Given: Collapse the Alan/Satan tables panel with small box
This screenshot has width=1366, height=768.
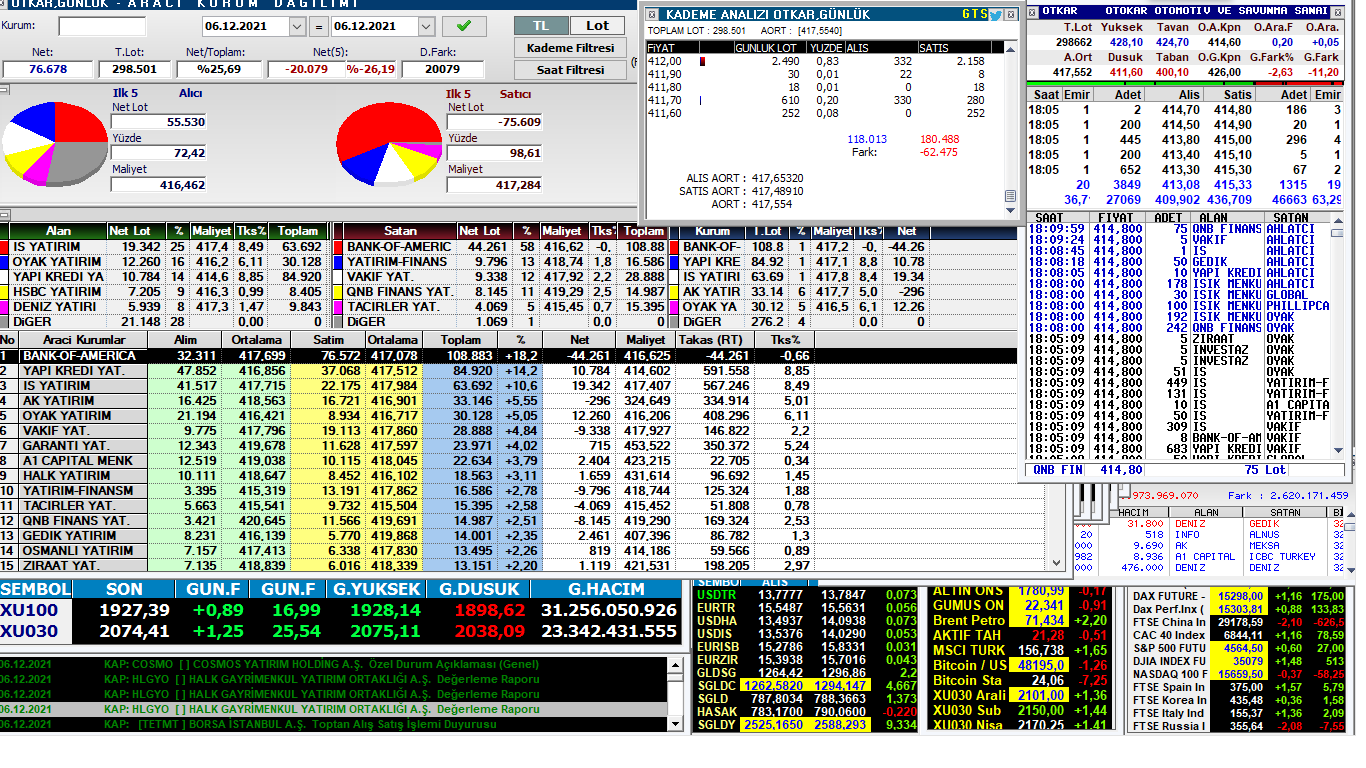Looking at the screenshot, I should pos(4,215).
